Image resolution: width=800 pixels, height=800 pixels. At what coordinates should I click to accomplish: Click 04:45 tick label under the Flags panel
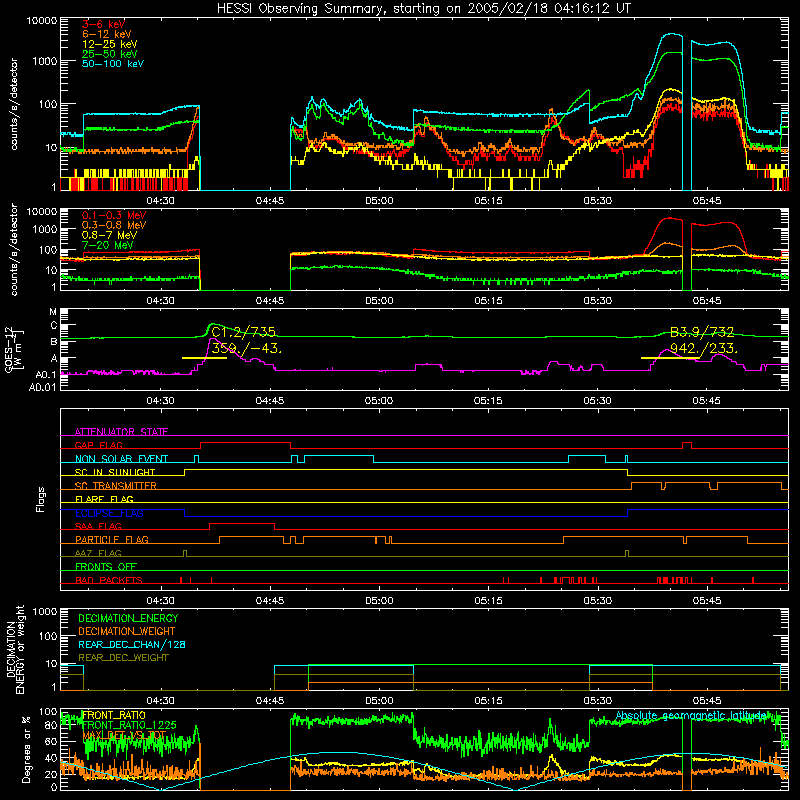pos(270,601)
